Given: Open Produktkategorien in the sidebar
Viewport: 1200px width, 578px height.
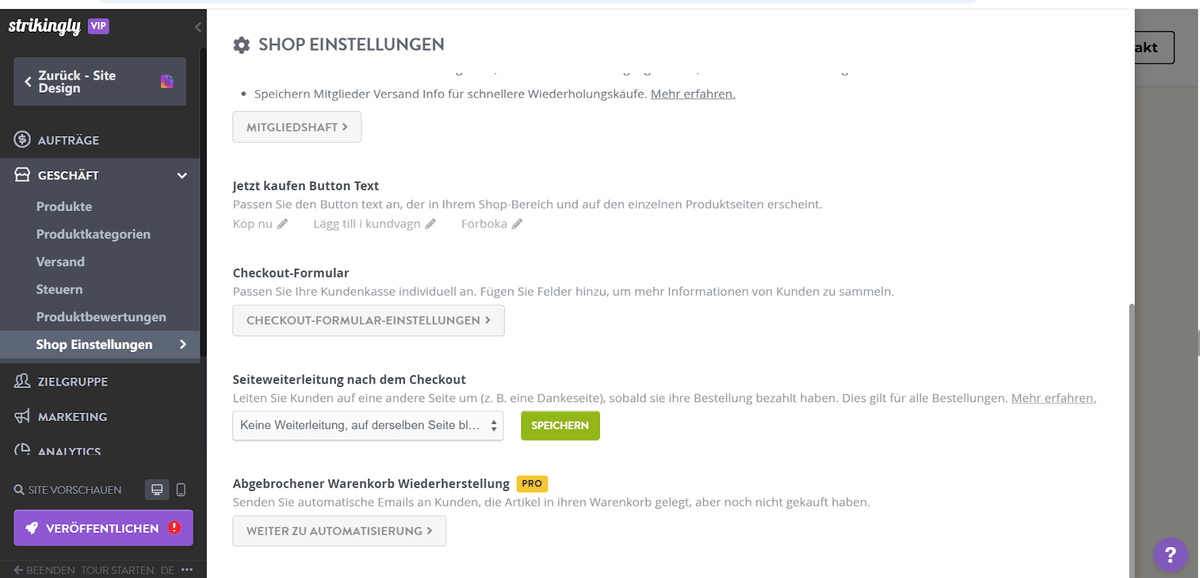Looking at the screenshot, I should [93, 234].
